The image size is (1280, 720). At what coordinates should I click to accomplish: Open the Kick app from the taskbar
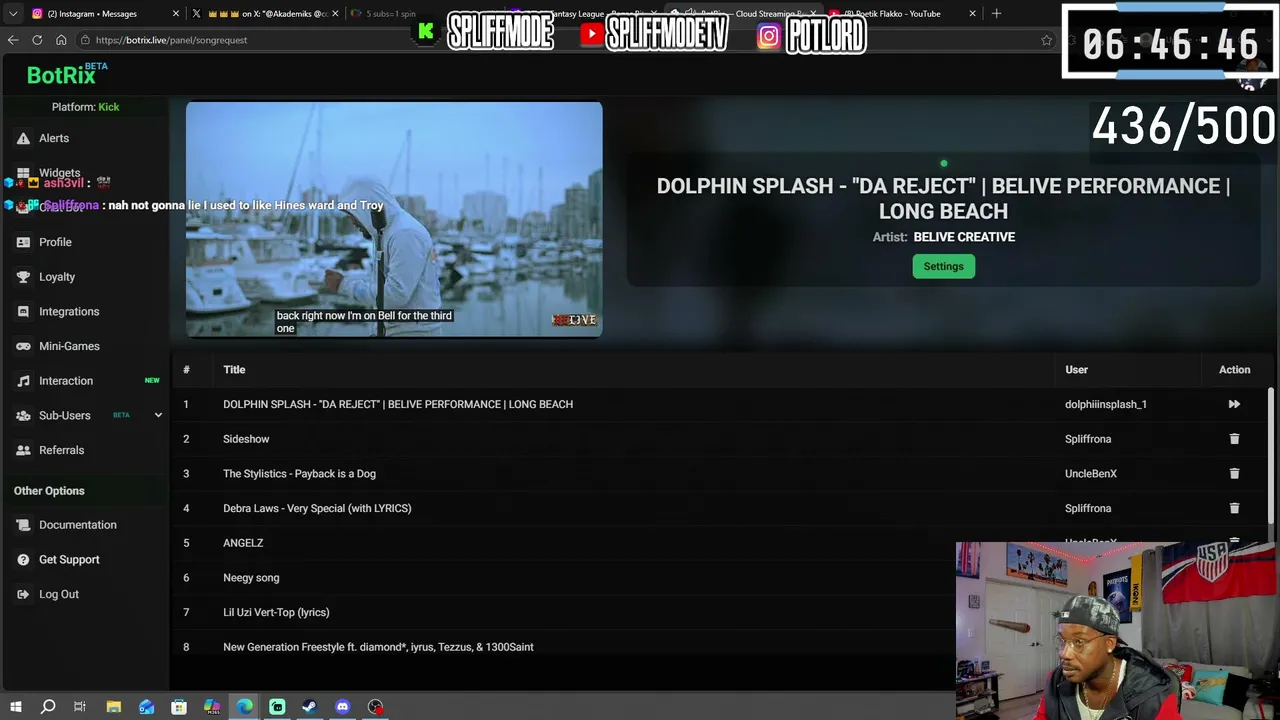pyautogui.click(x=277, y=707)
